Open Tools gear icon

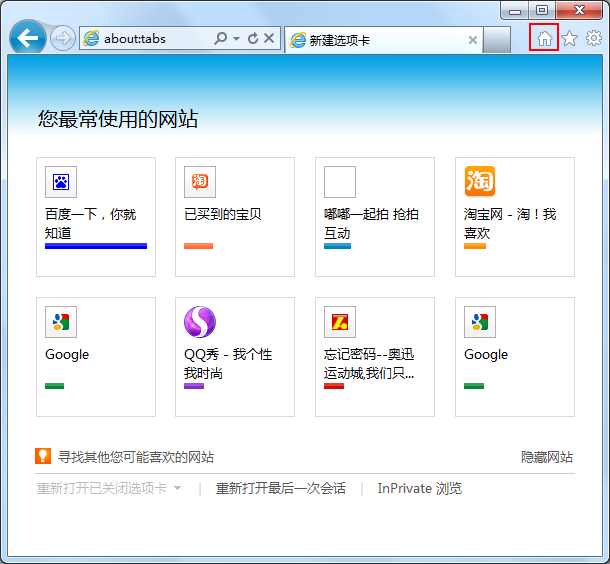coord(594,38)
